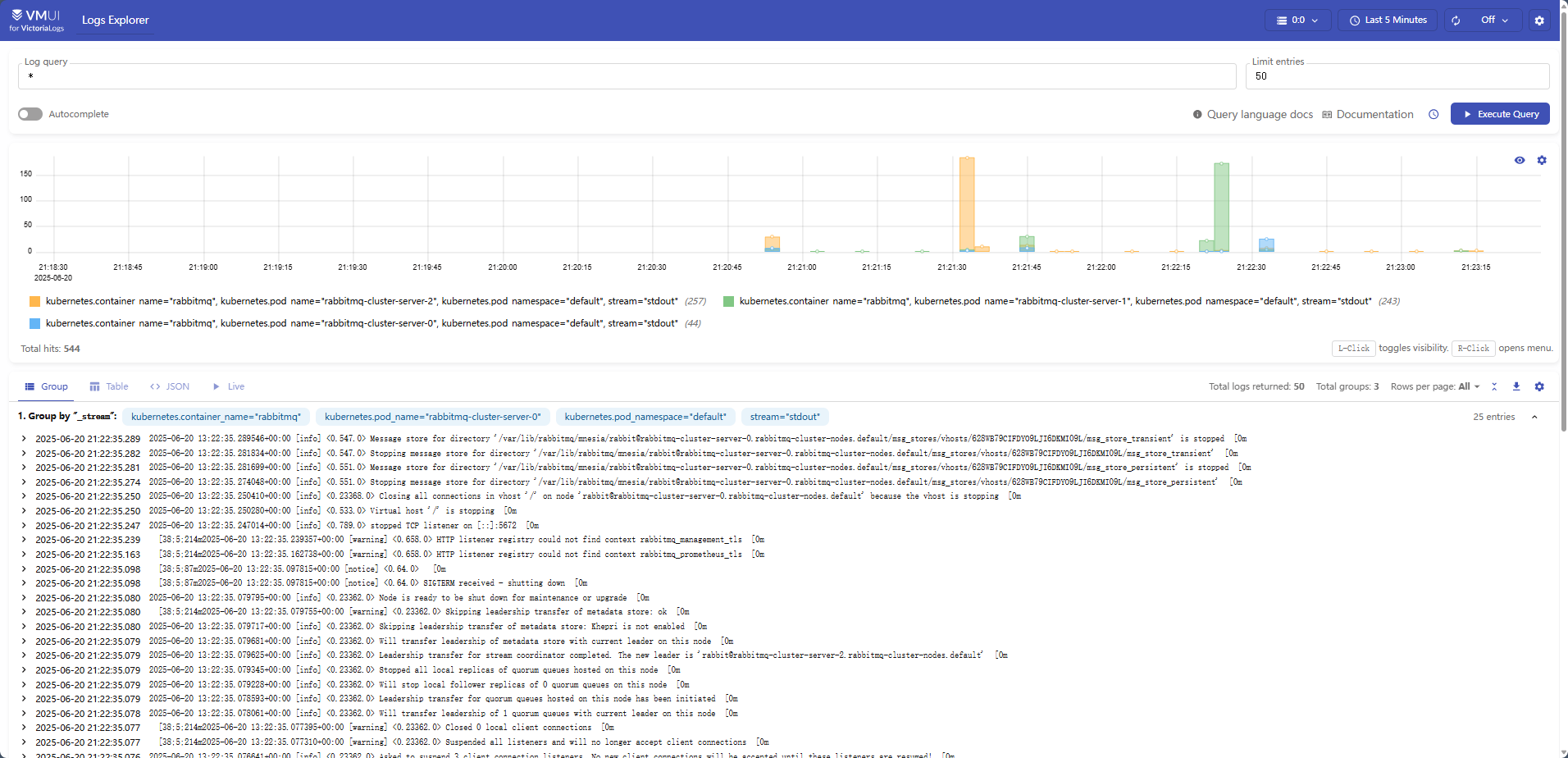Click the collapse-all groups icon

tap(1494, 386)
